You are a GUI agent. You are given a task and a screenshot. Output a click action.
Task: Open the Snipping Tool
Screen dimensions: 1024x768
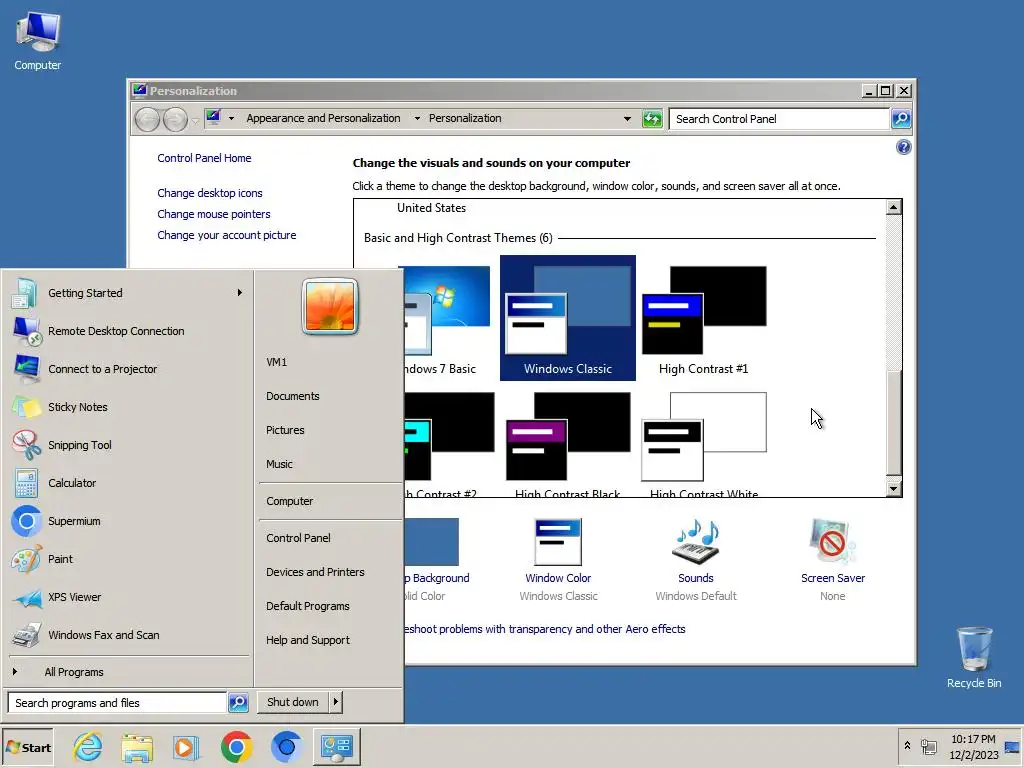tap(128, 445)
